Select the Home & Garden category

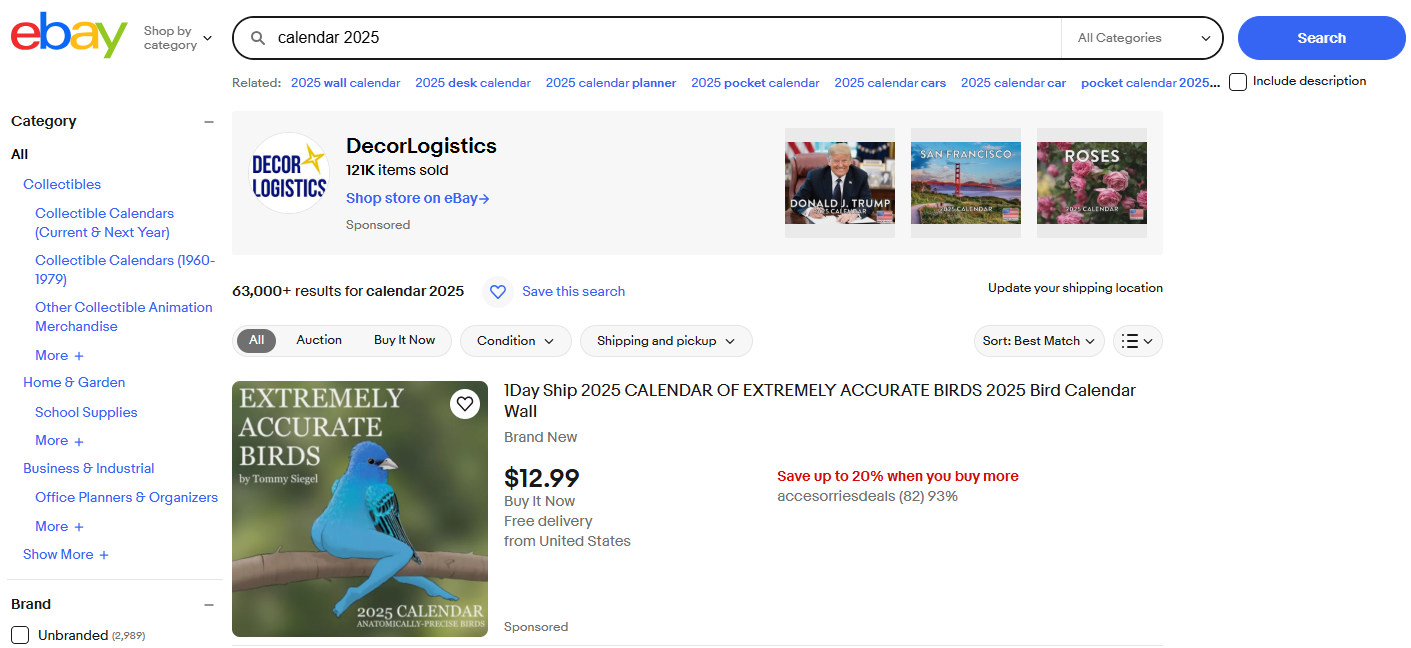click(x=74, y=382)
